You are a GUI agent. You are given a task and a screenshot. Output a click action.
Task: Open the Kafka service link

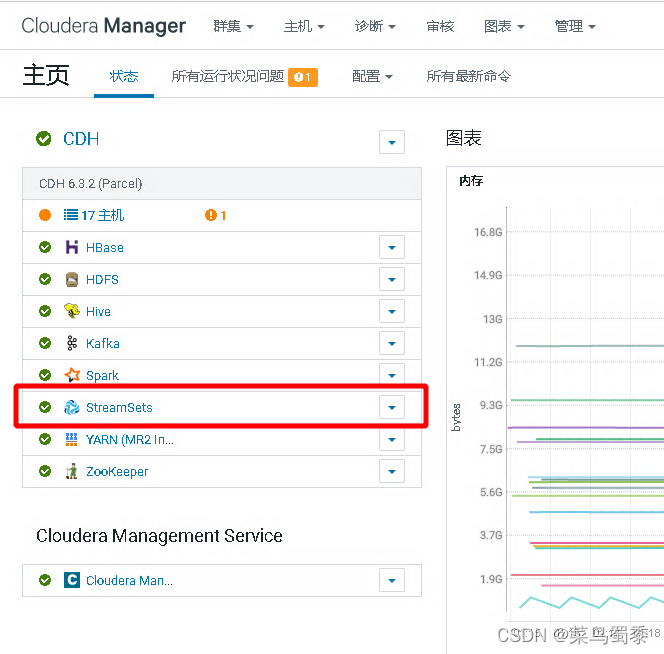102,344
